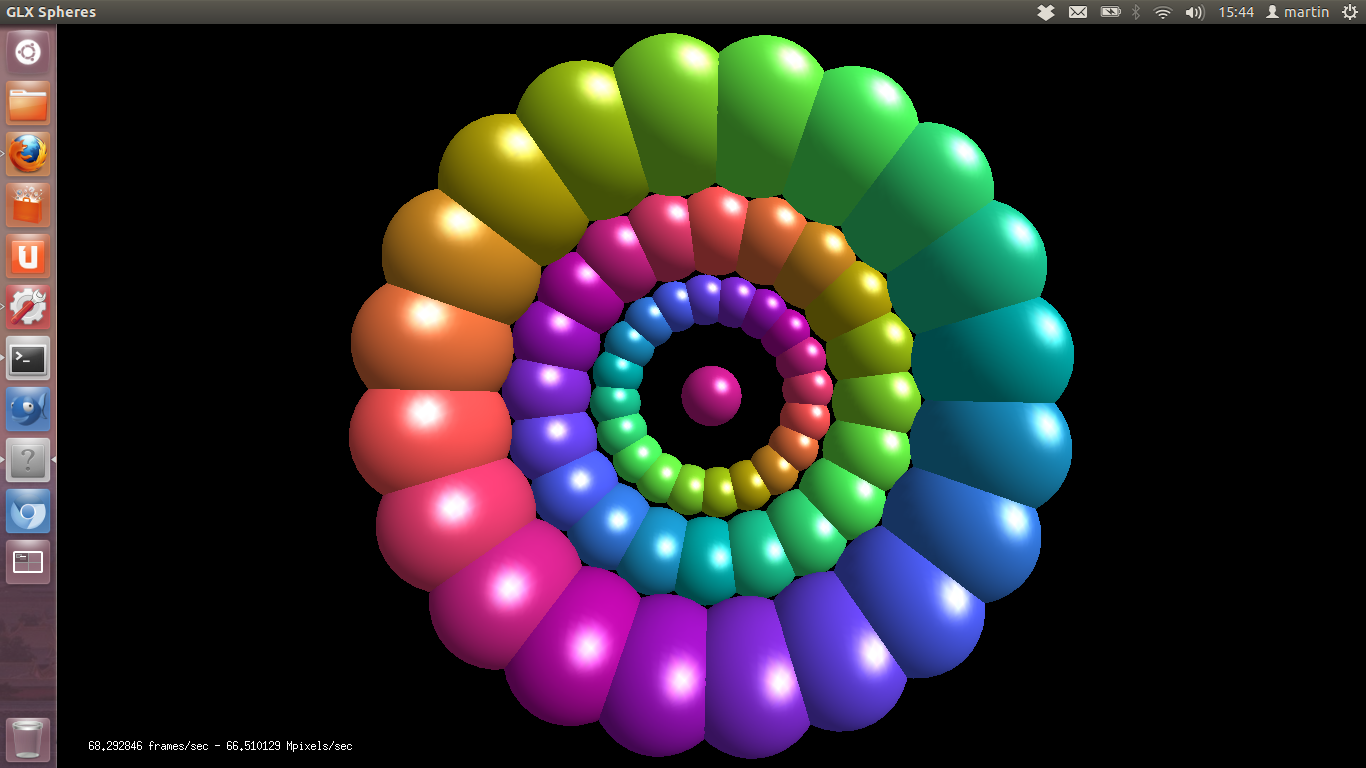Open System Settings wrench and gear icon

coord(28,307)
